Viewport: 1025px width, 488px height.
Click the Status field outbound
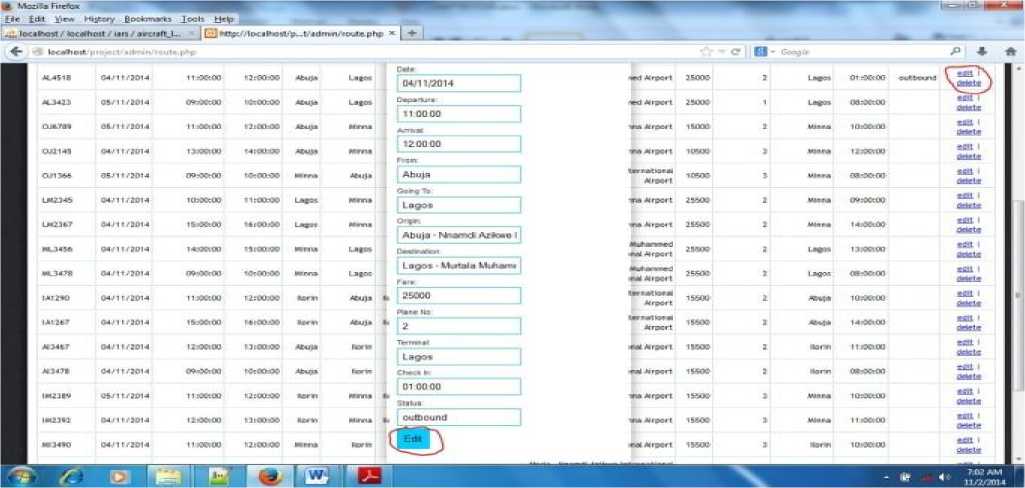pyautogui.click(x=458, y=417)
